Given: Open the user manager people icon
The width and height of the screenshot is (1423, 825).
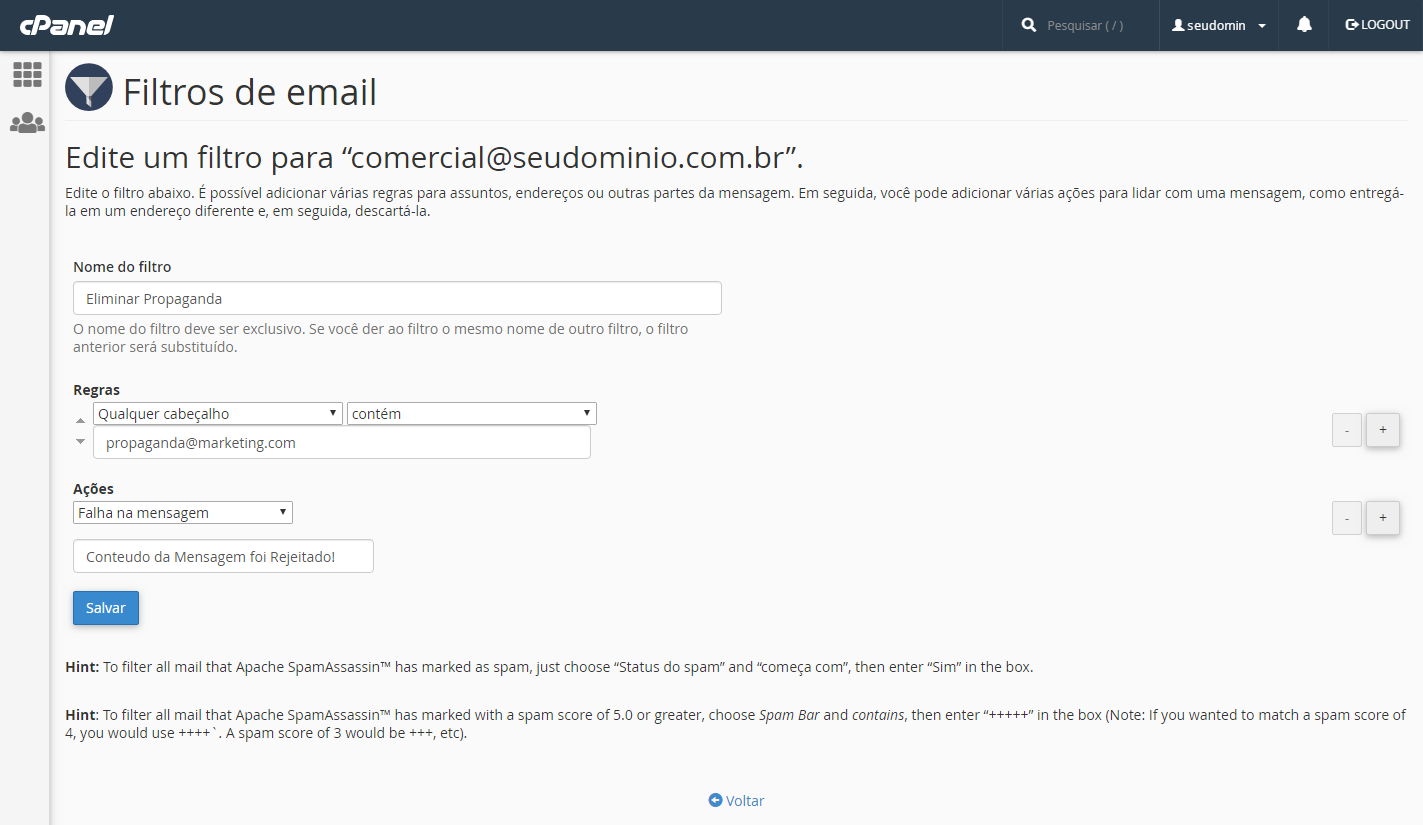Looking at the screenshot, I should point(27,123).
